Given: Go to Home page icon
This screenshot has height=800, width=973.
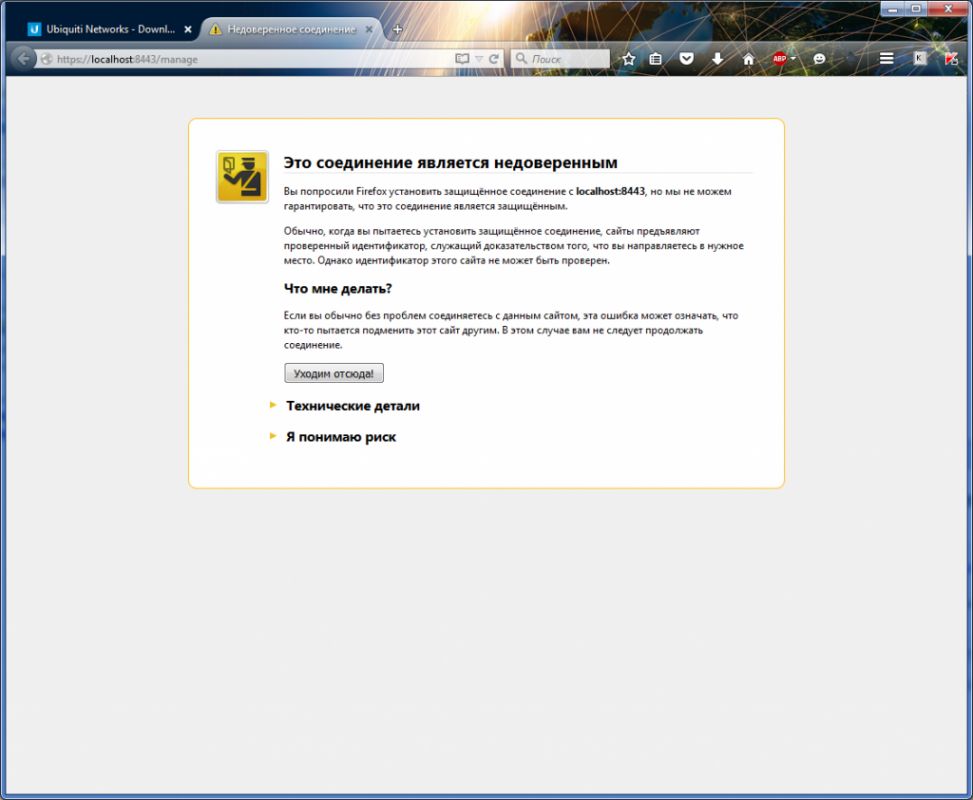Looking at the screenshot, I should [748, 59].
